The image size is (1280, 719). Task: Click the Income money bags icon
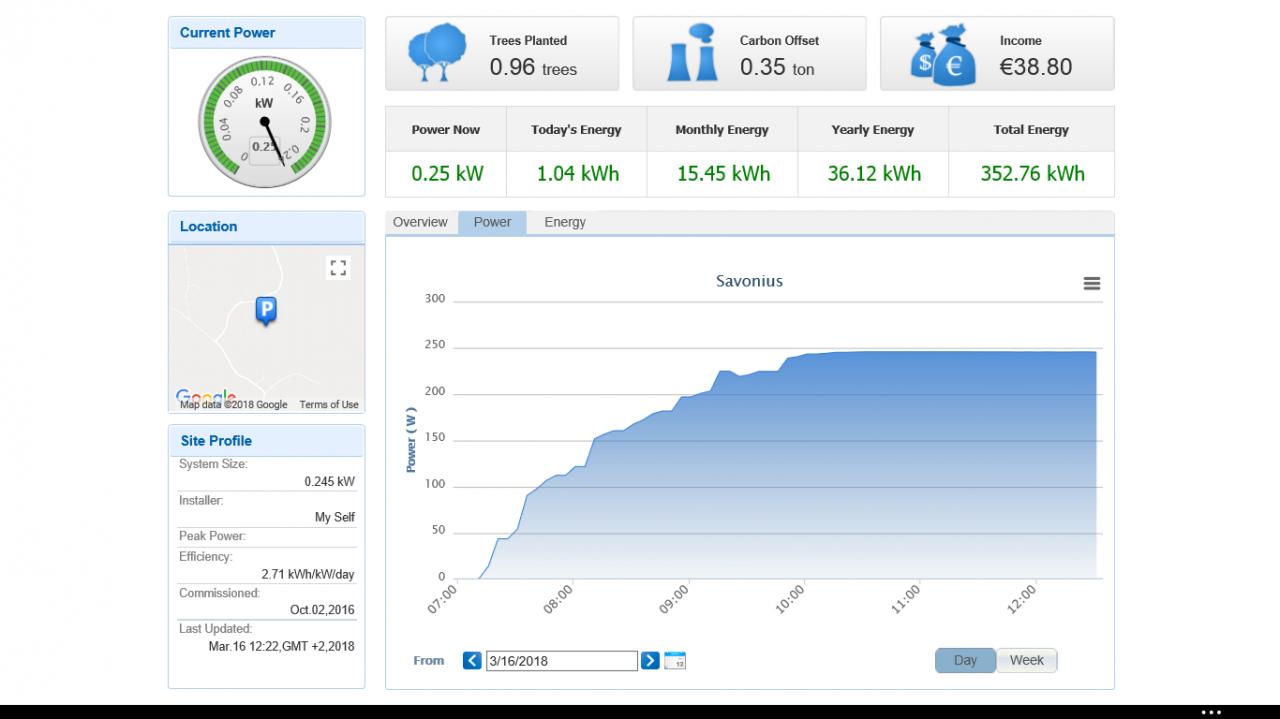pos(943,54)
